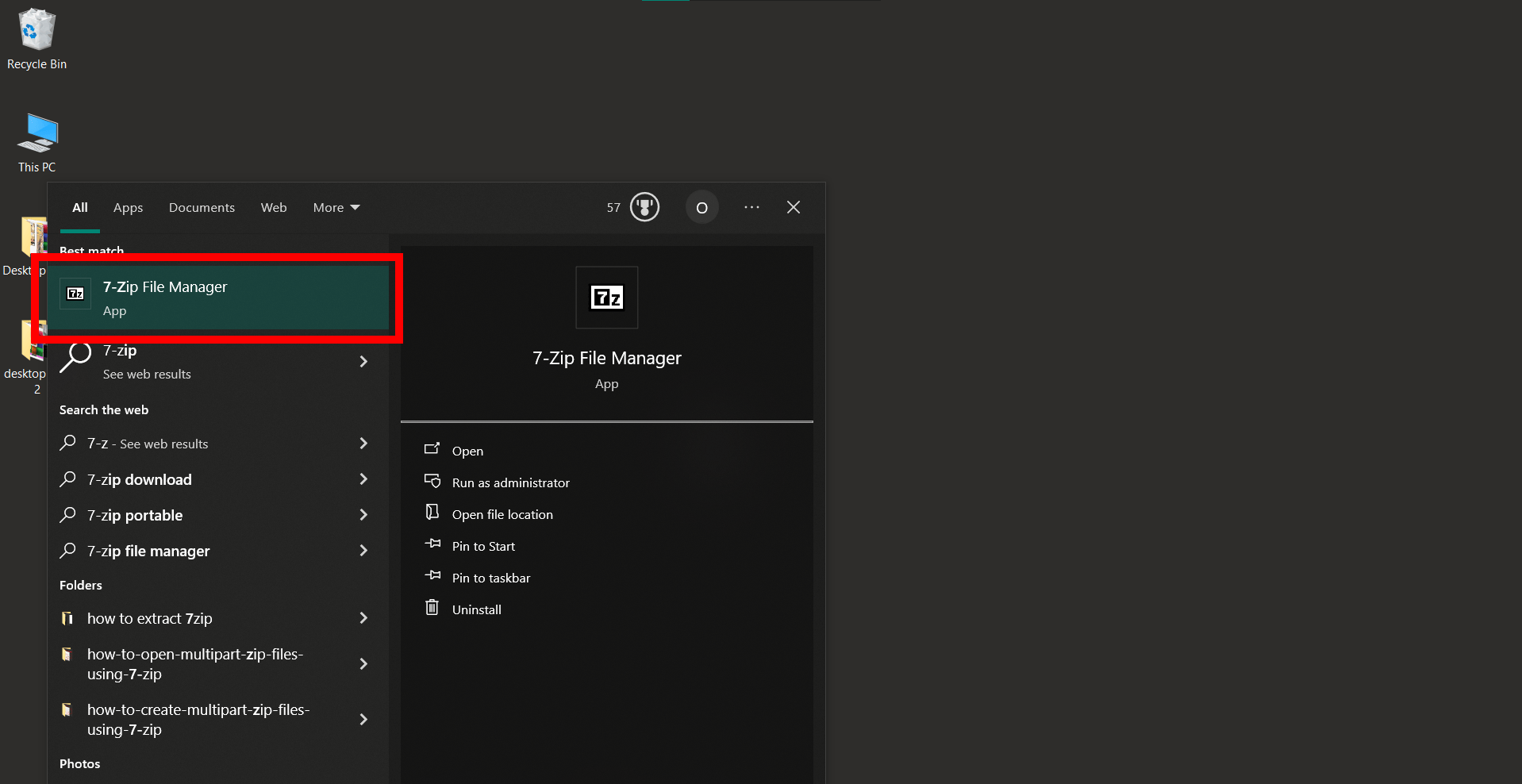The width and height of the screenshot is (1522, 784).
Task: Switch to the Apps search tab
Action: tap(128, 207)
